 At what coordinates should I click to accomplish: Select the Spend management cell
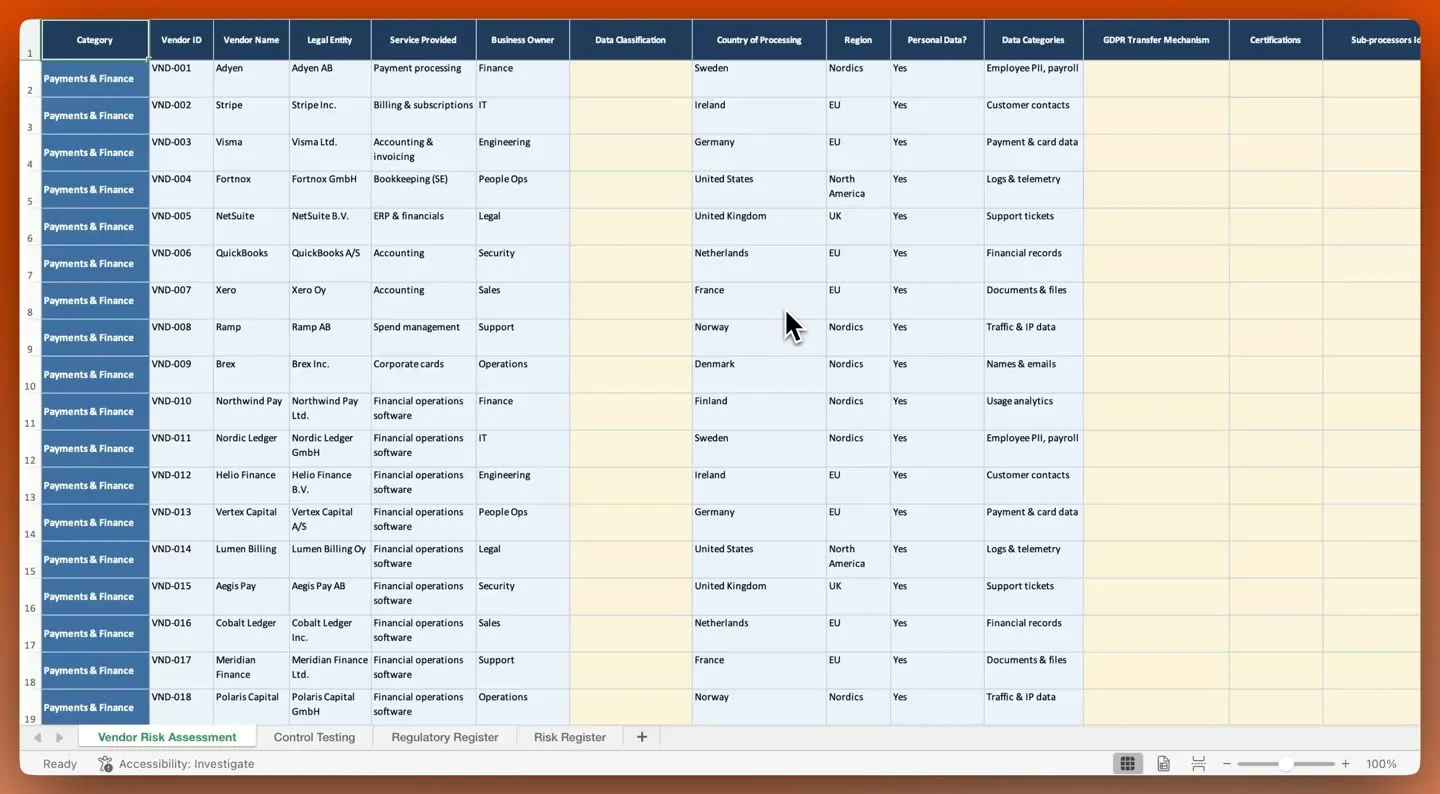(x=423, y=338)
